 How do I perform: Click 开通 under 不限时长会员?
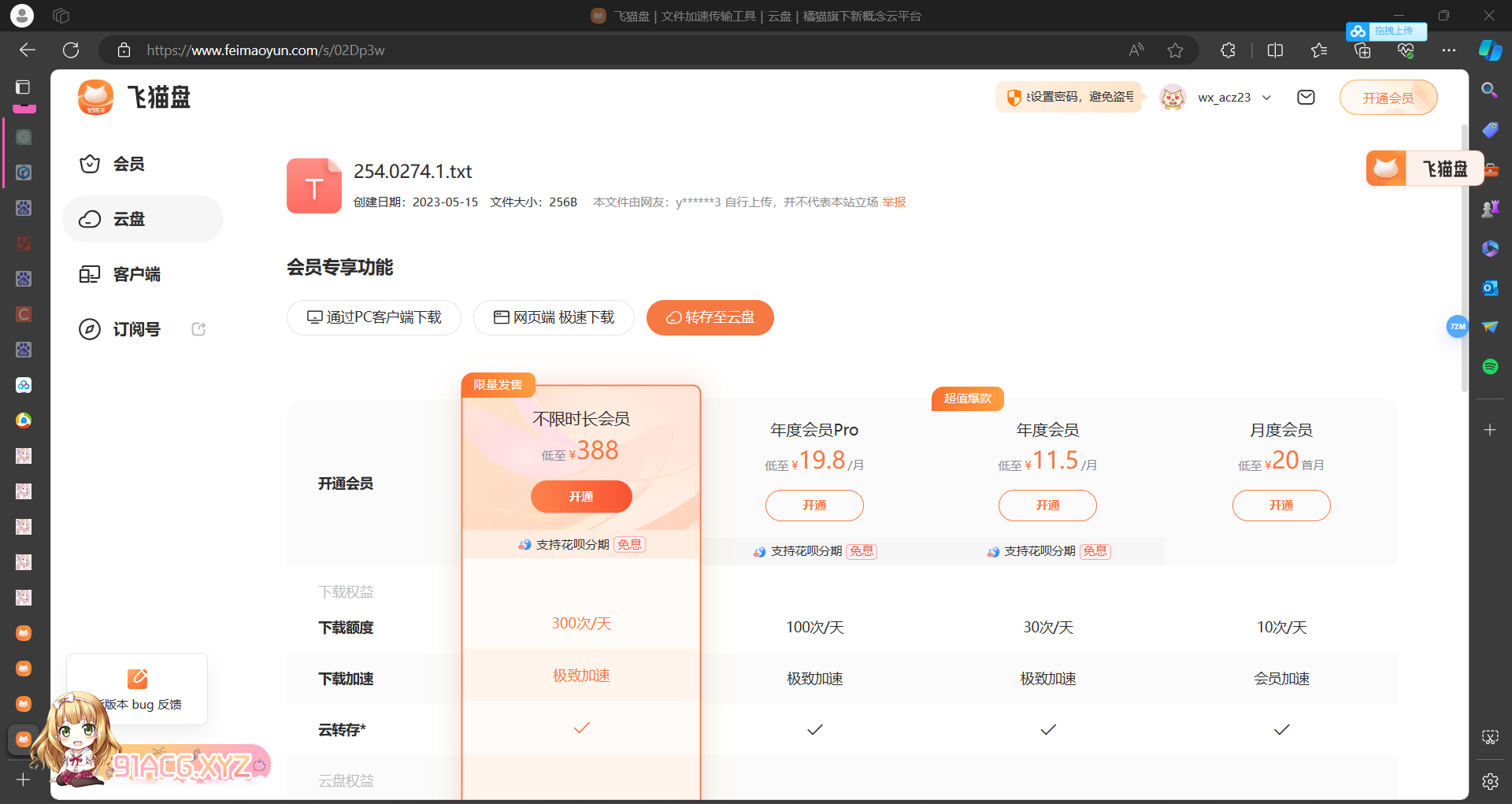click(x=581, y=497)
